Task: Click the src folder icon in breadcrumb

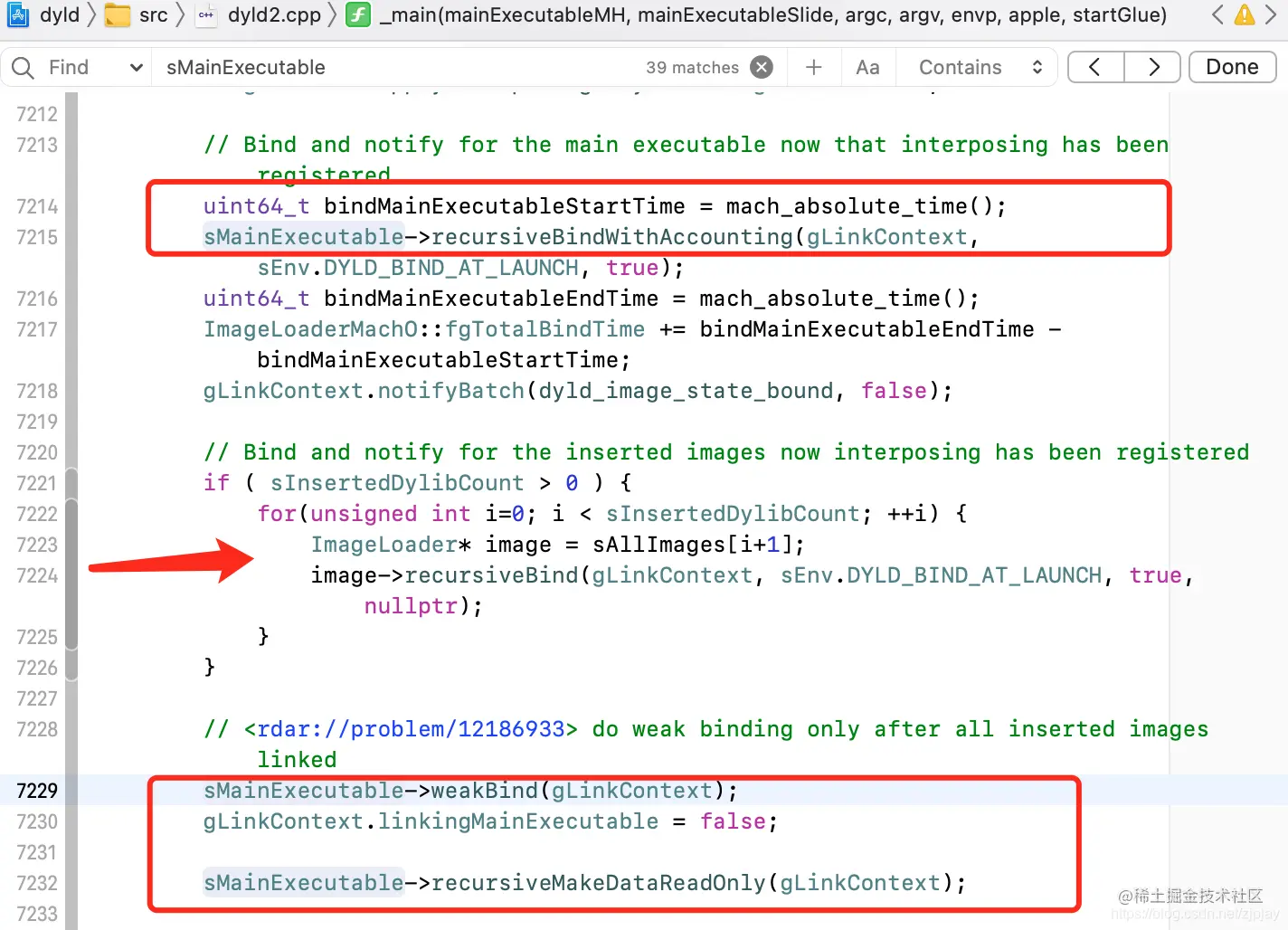Action: coord(118,15)
